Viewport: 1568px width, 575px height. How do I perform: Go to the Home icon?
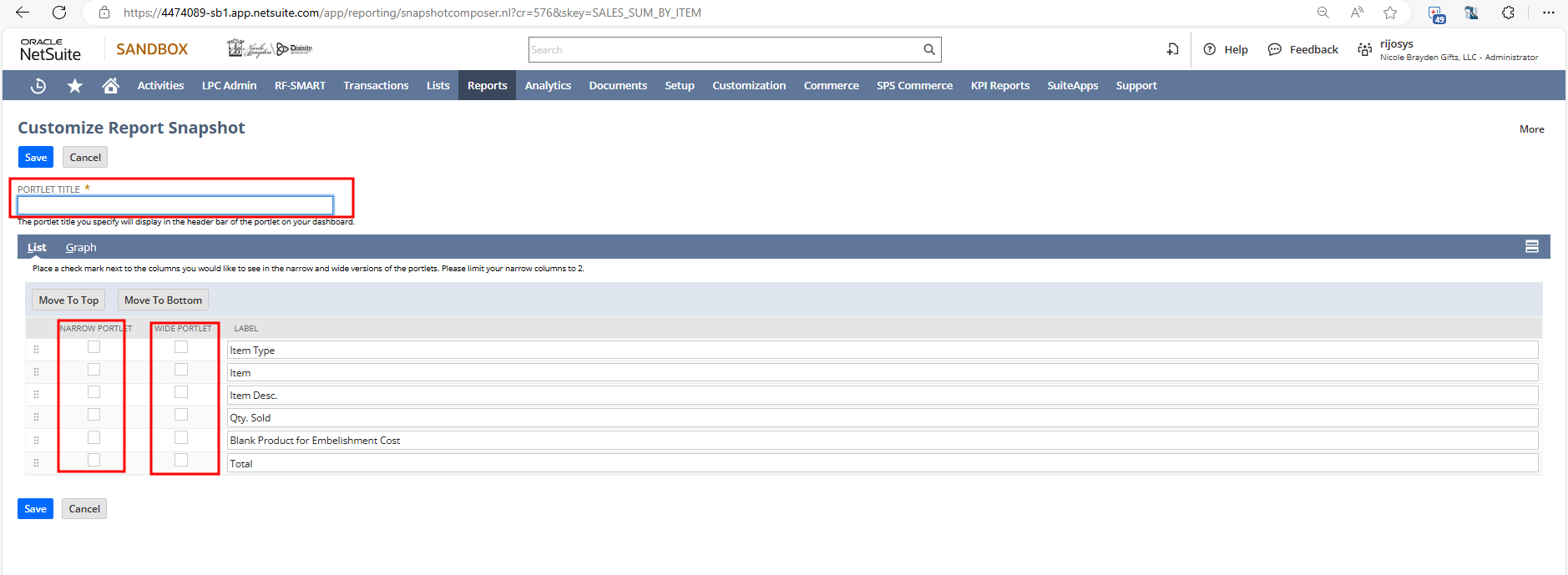point(110,86)
